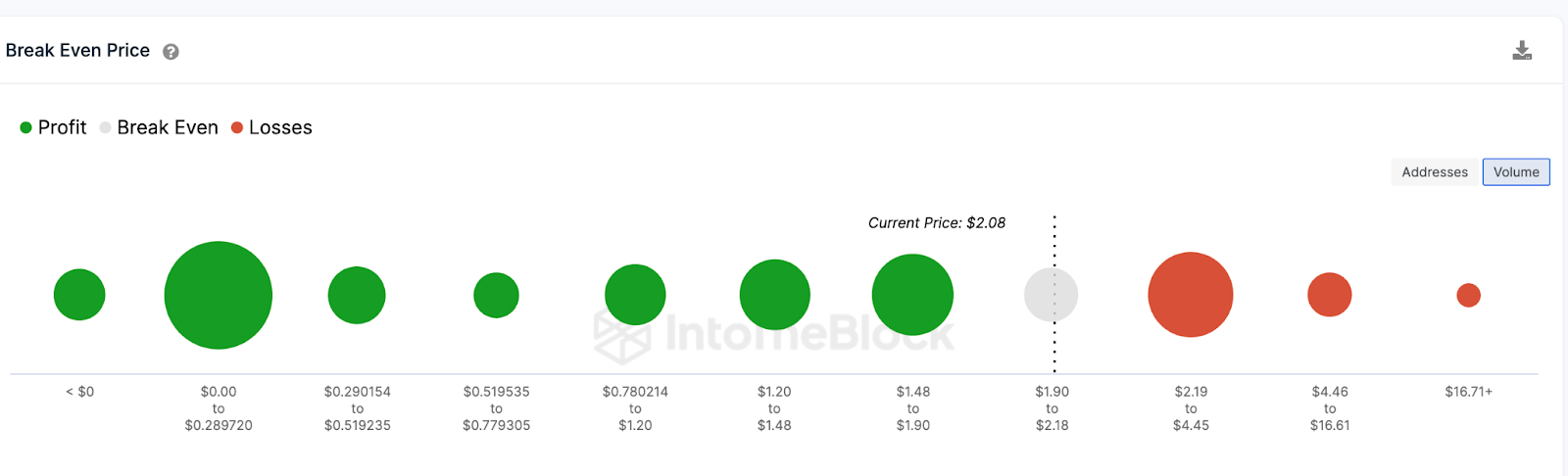The width and height of the screenshot is (1568, 476).
Task: Select the green $1.20 to $1.48 bubble
Action: (774, 295)
